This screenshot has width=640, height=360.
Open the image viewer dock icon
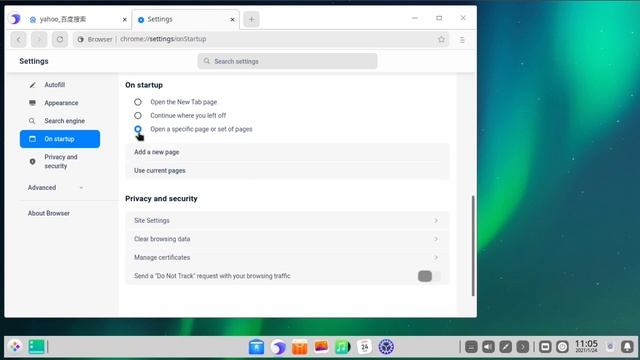click(x=321, y=347)
